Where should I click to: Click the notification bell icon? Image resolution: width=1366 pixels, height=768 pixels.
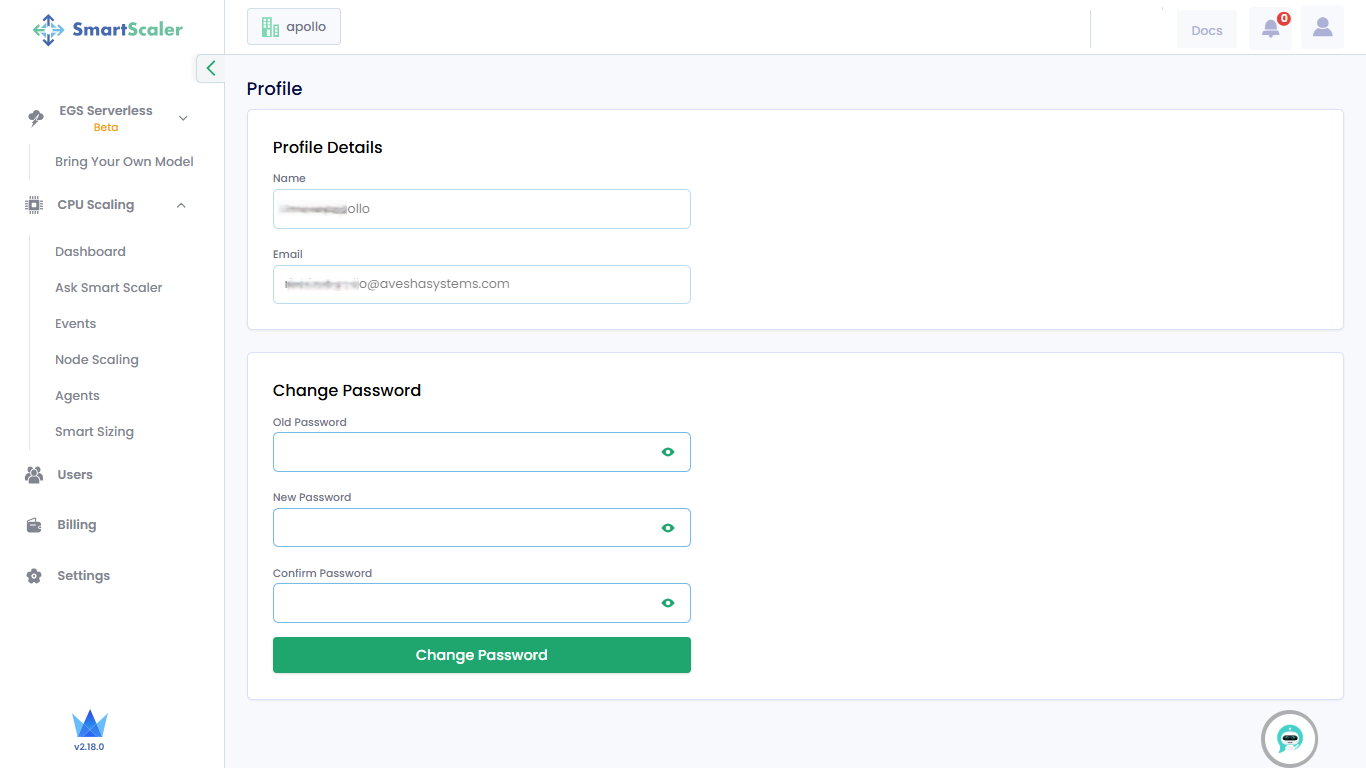coord(1270,29)
